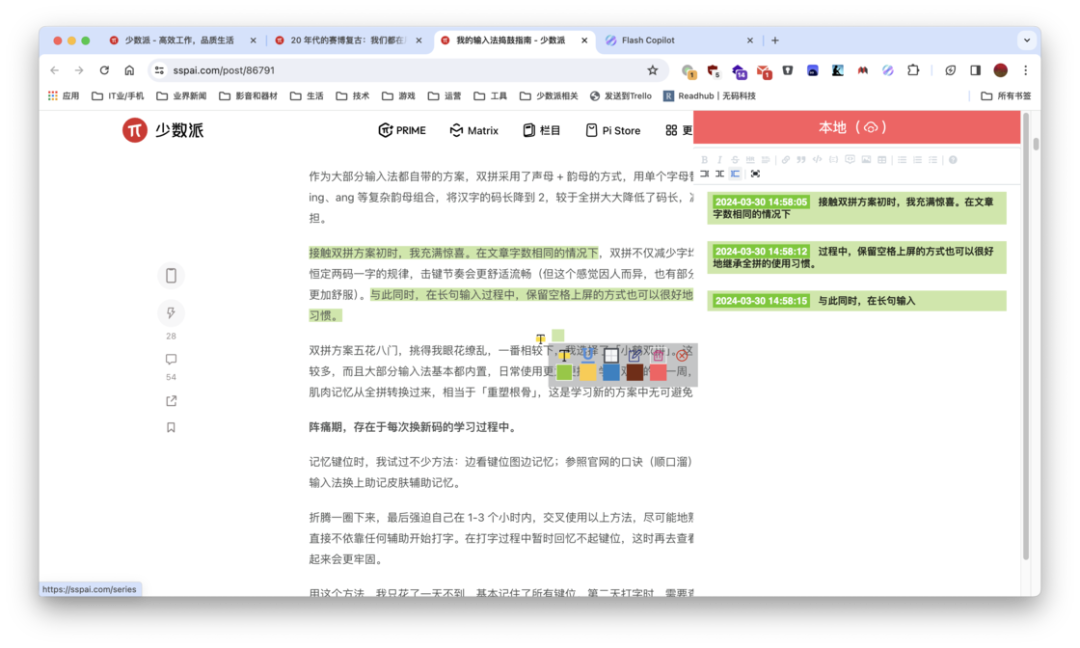The height and width of the screenshot is (648, 1080).
Task: Open the note edit pencil icon in popup
Action: pyautogui.click(x=635, y=355)
